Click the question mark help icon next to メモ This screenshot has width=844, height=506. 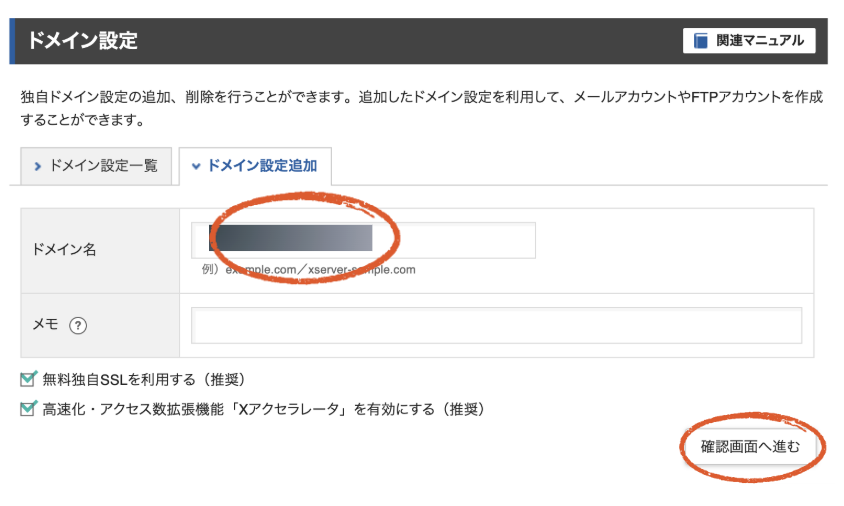click(x=78, y=325)
